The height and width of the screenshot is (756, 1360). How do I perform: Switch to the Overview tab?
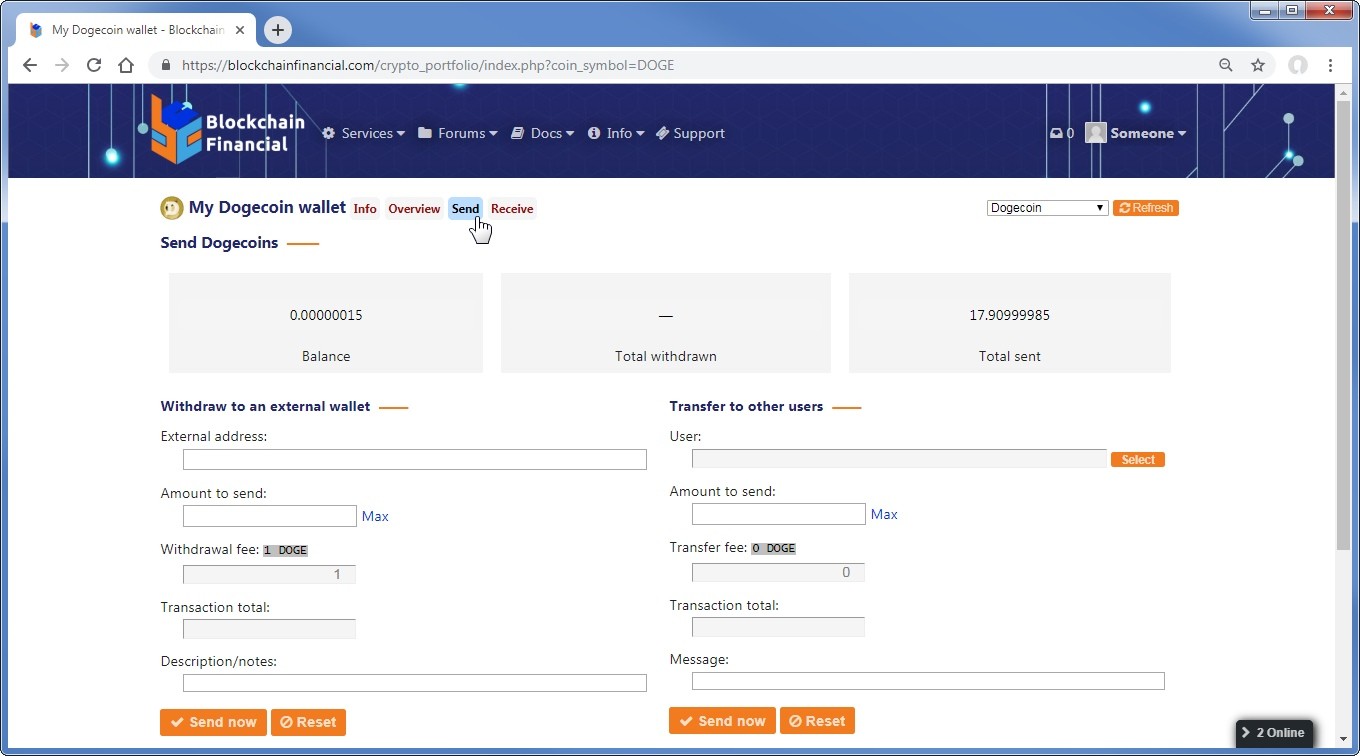(x=414, y=209)
